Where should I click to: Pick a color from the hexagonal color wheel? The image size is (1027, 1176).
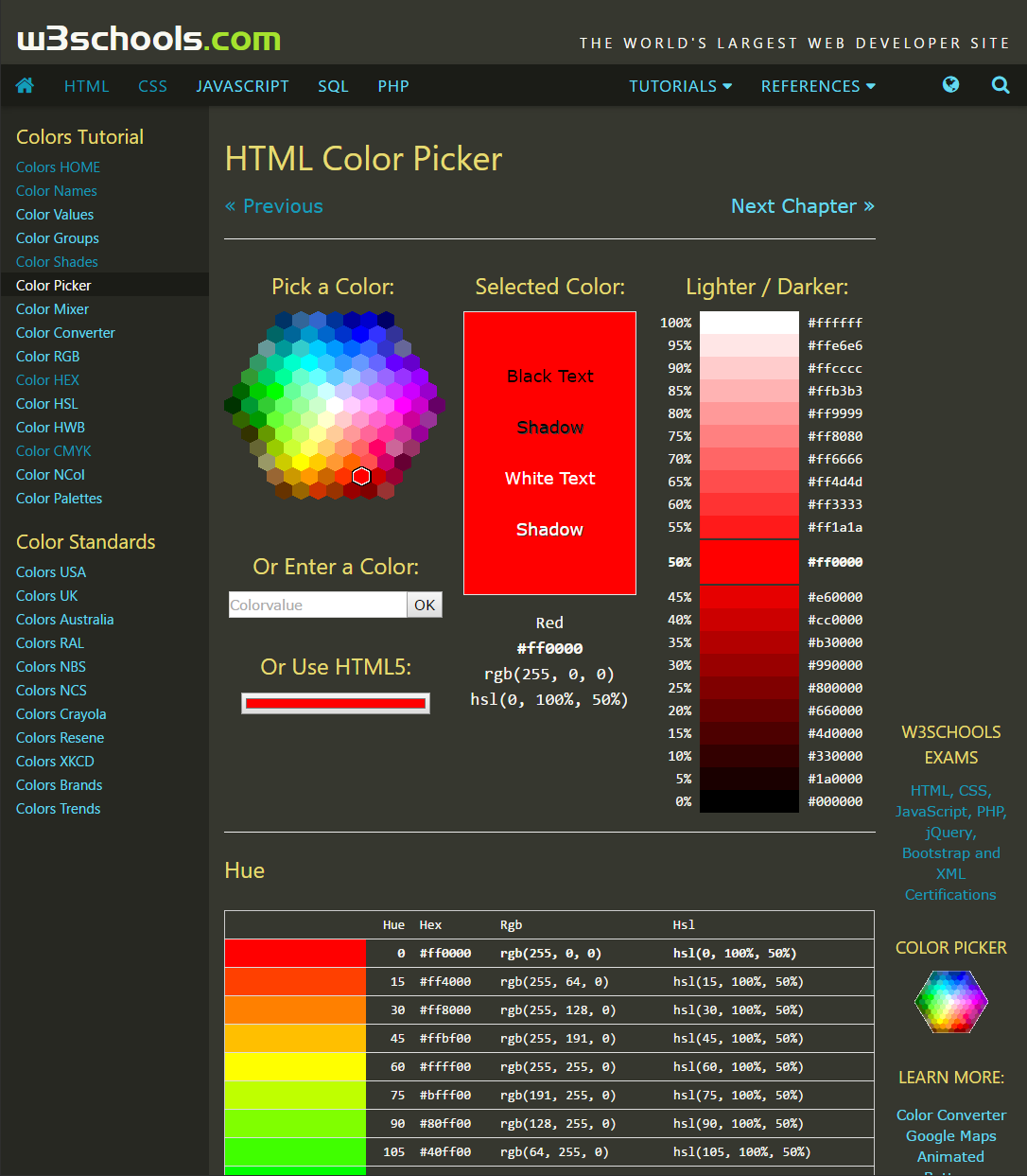[333, 407]
